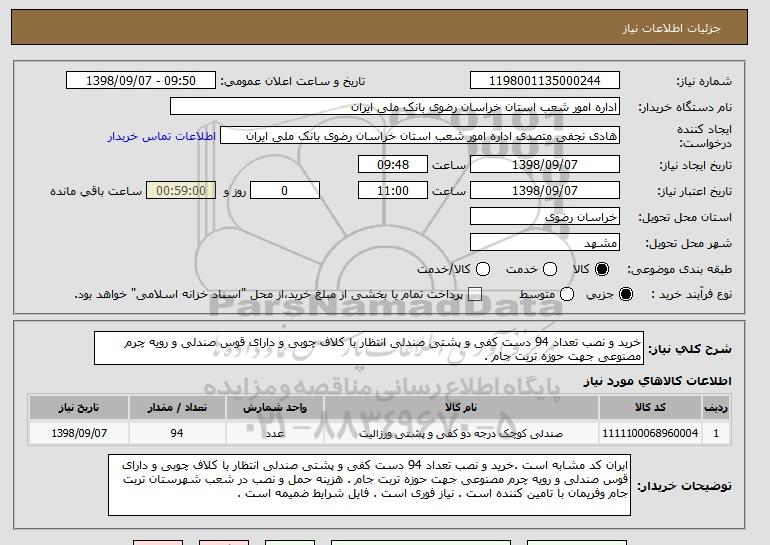This screenshot has height=545, width=770.
Task: Choose the جزیی purchase process option
Action: [626, 294]
